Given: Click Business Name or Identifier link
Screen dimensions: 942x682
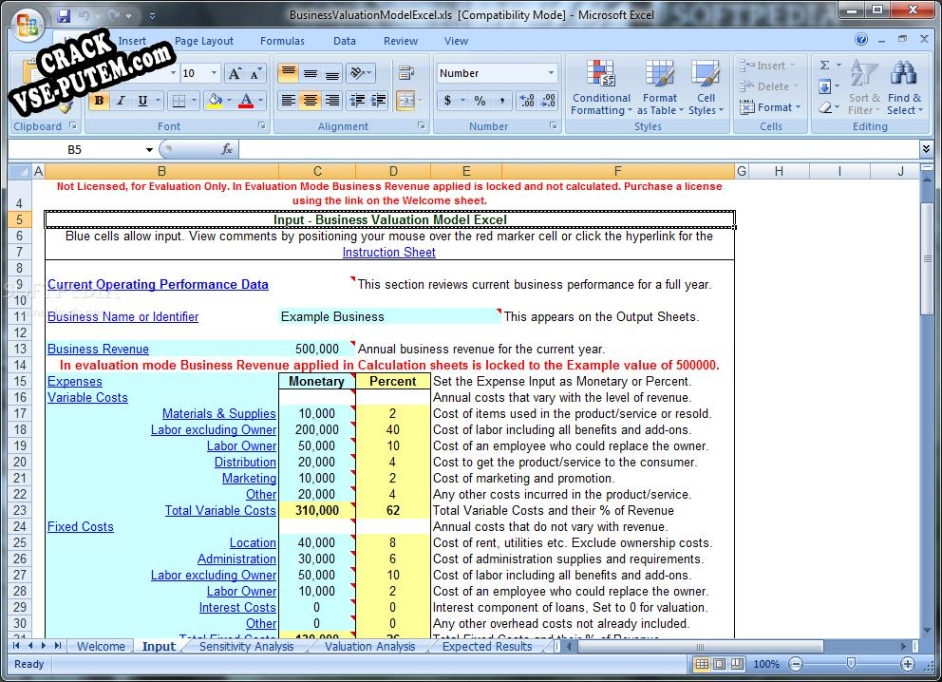Looking at the screenshot, I should [x=123, y=317].
